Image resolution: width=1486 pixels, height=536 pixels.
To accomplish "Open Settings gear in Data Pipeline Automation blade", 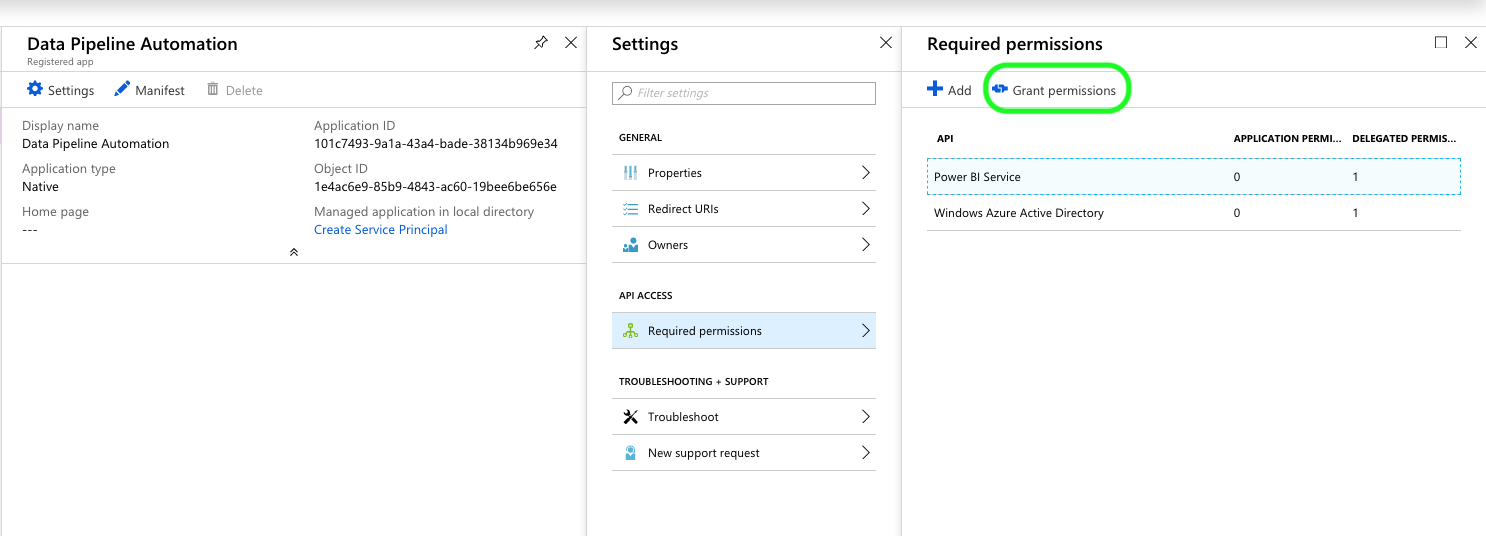I will click(x=35, y=89).
